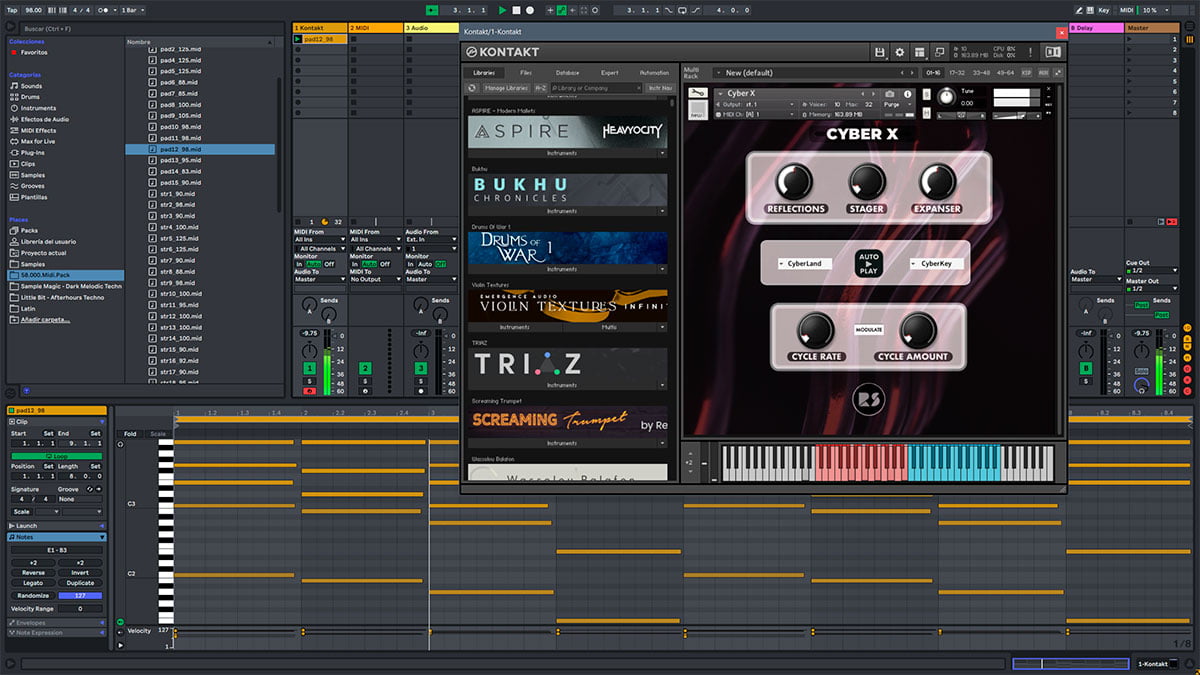Toggle the clip Loop button

tap(57, 455)
